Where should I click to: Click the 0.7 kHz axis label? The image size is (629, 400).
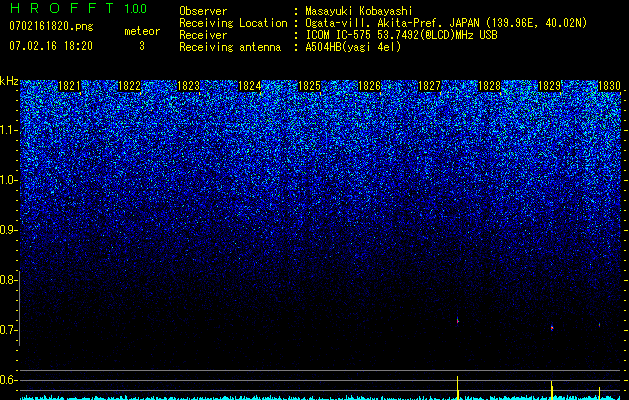[9, 330]
